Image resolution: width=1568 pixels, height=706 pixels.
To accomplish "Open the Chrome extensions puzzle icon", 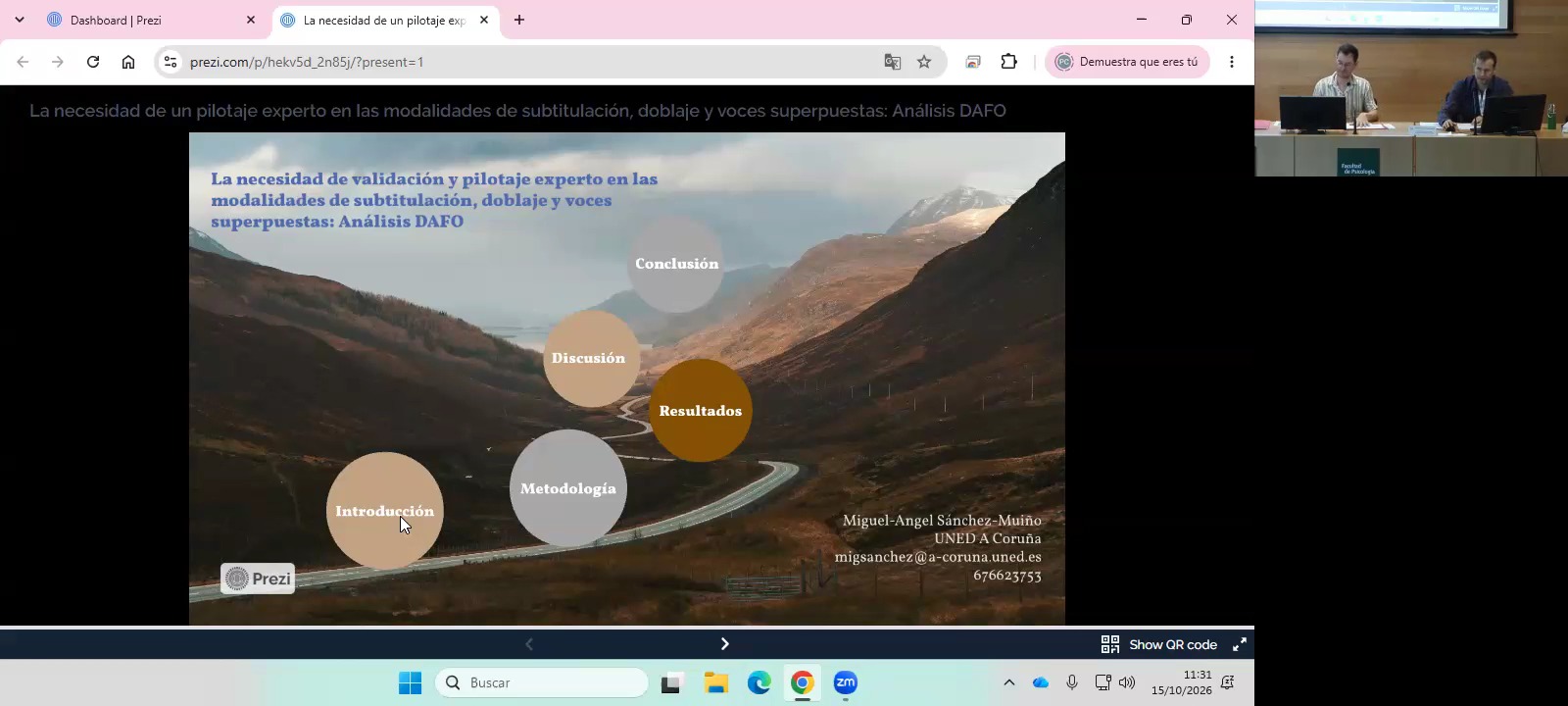I will pyautogui.click(x=1009, y=62).
